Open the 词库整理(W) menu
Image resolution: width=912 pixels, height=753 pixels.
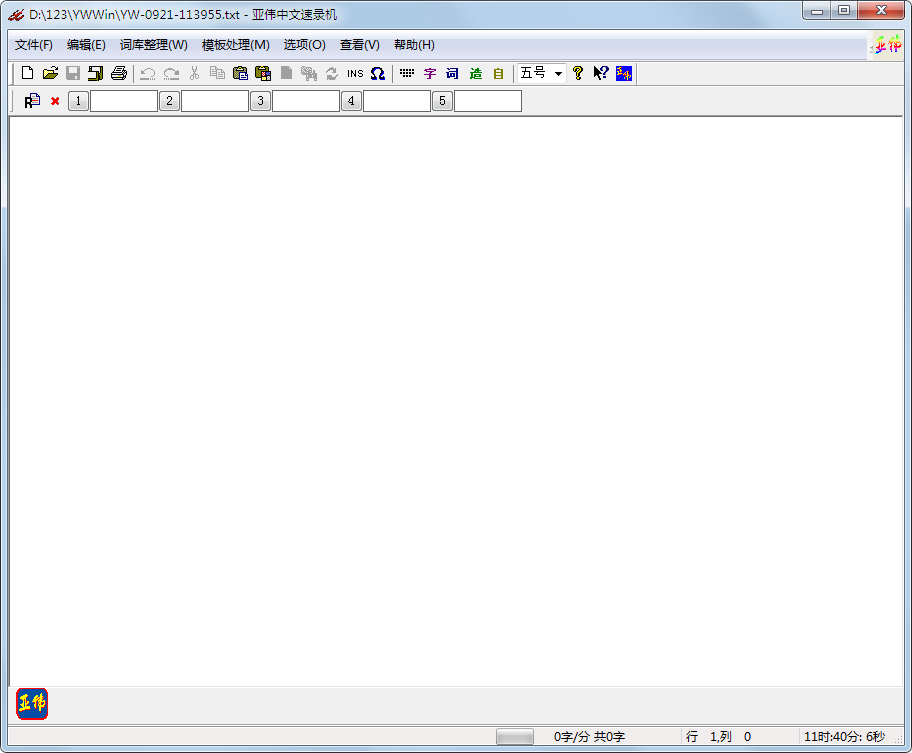click(x=153, y=45)
